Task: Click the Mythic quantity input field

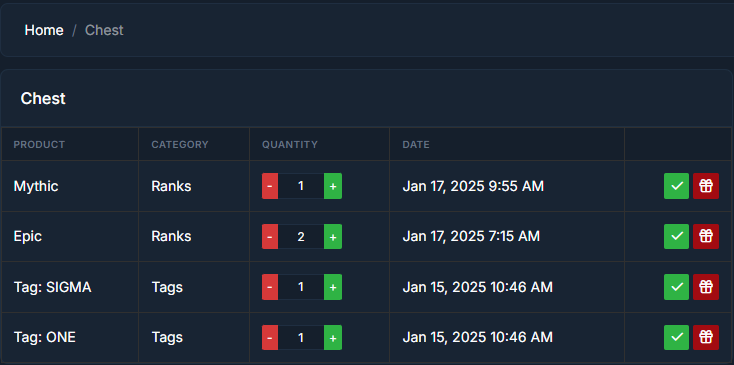Action: [301, 186]
